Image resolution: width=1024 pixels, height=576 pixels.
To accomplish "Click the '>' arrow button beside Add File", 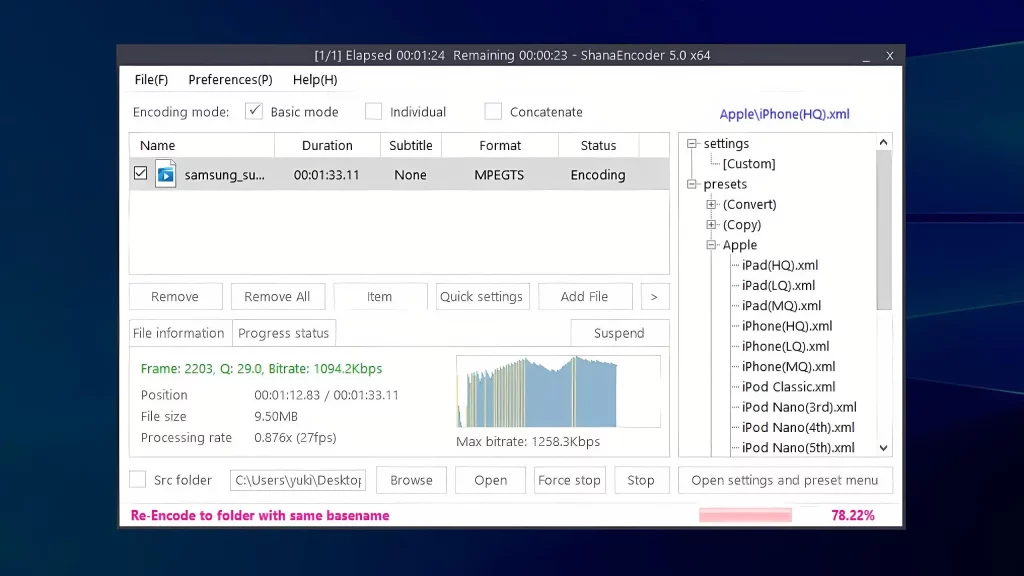I will (655, 297).
